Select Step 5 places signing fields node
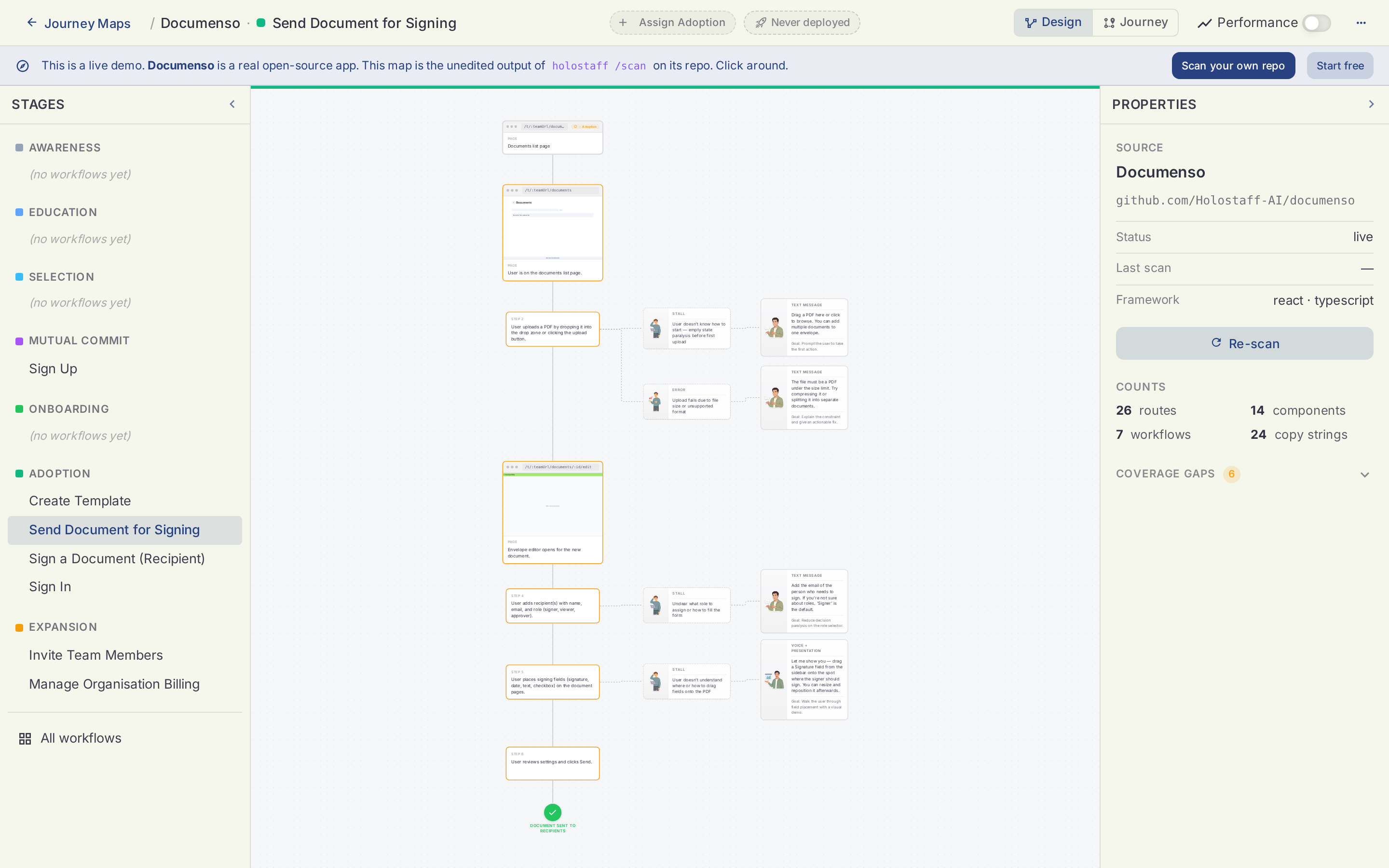 point(552,682)
